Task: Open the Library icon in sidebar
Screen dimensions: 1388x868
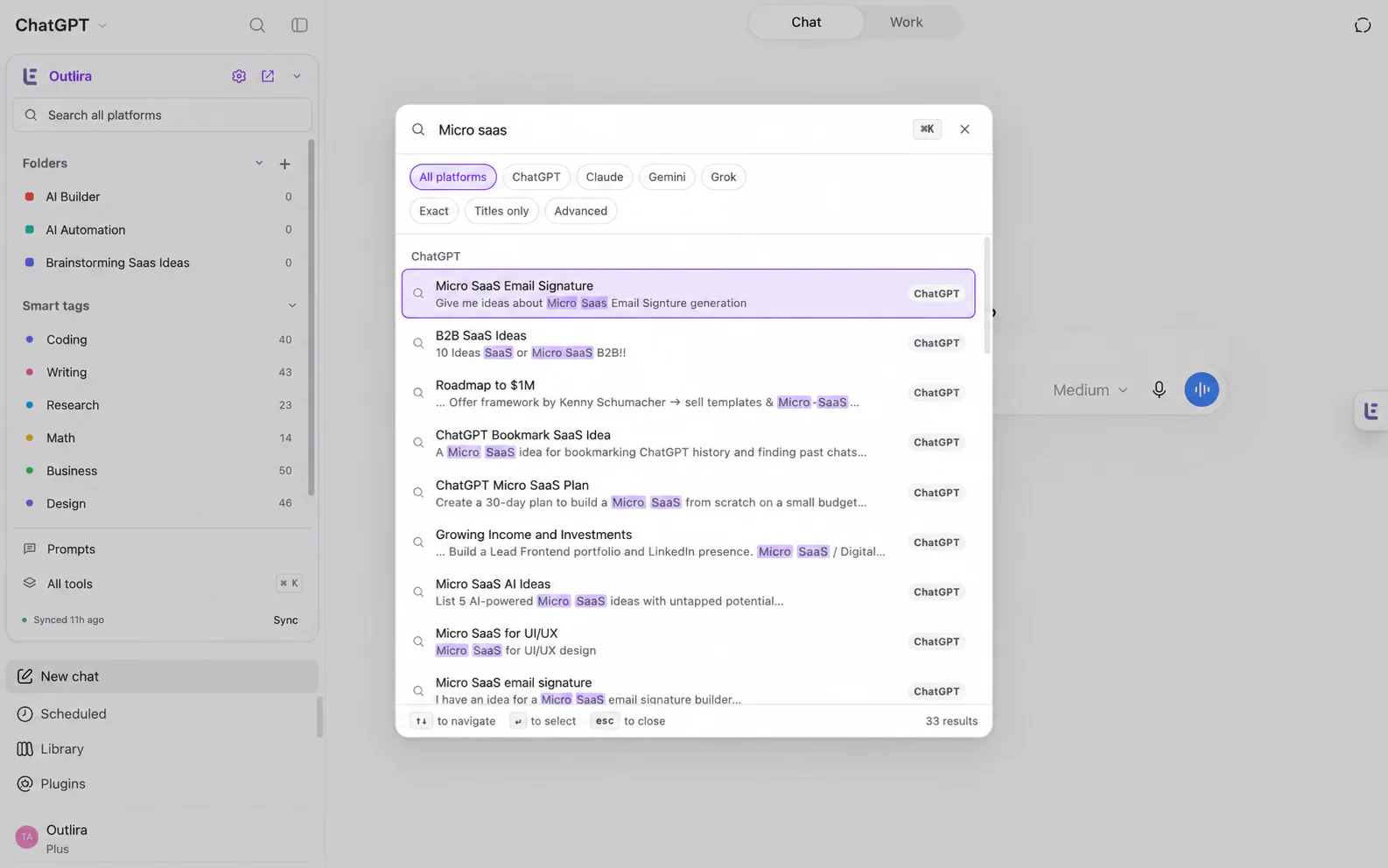Action: pos(25,749)
